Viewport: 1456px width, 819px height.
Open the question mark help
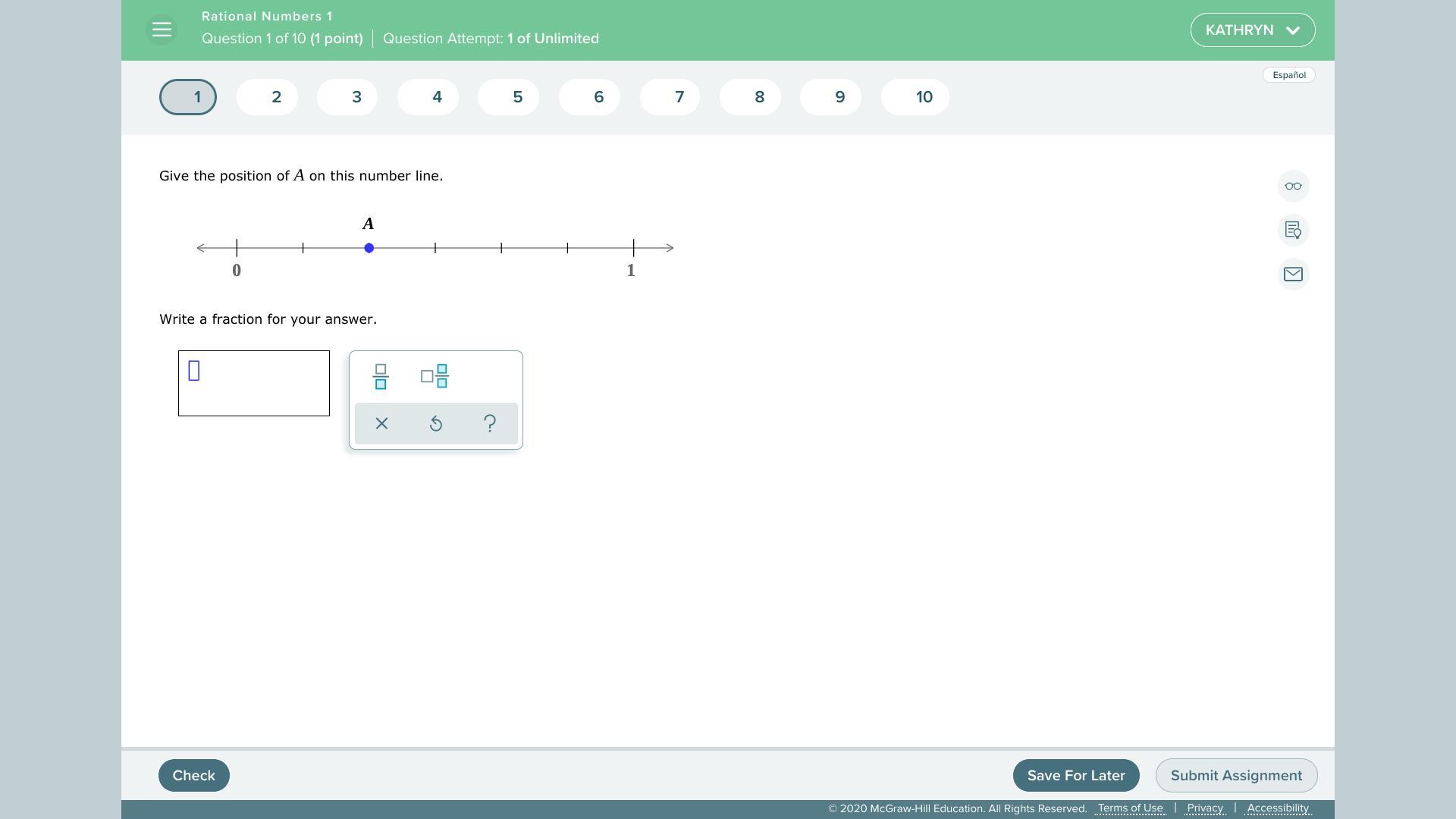(490, 423)
